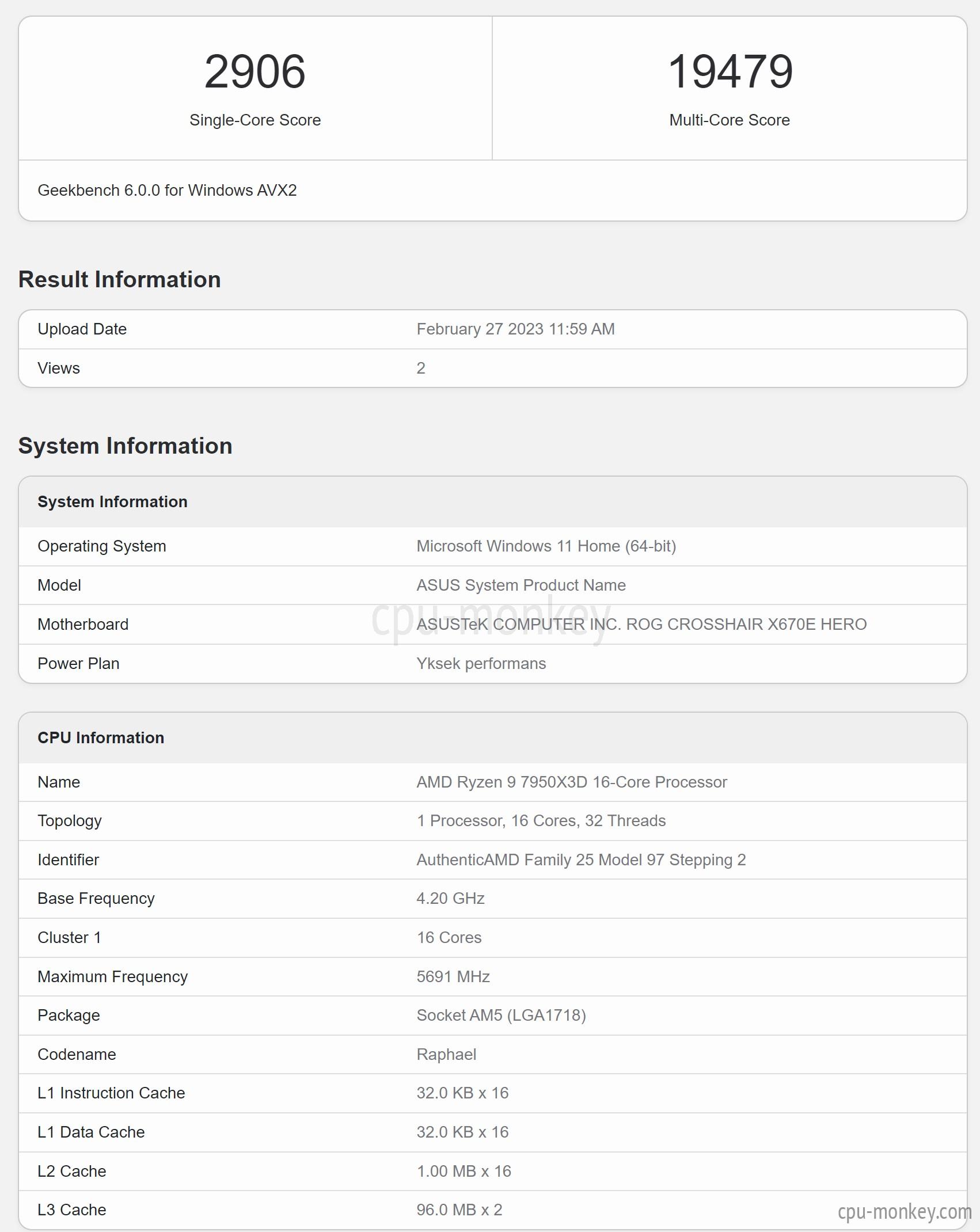The width and height of the screenshot is (980, 1232).
Task: Select the multi-core score 19479
Action: click(730, 71)
